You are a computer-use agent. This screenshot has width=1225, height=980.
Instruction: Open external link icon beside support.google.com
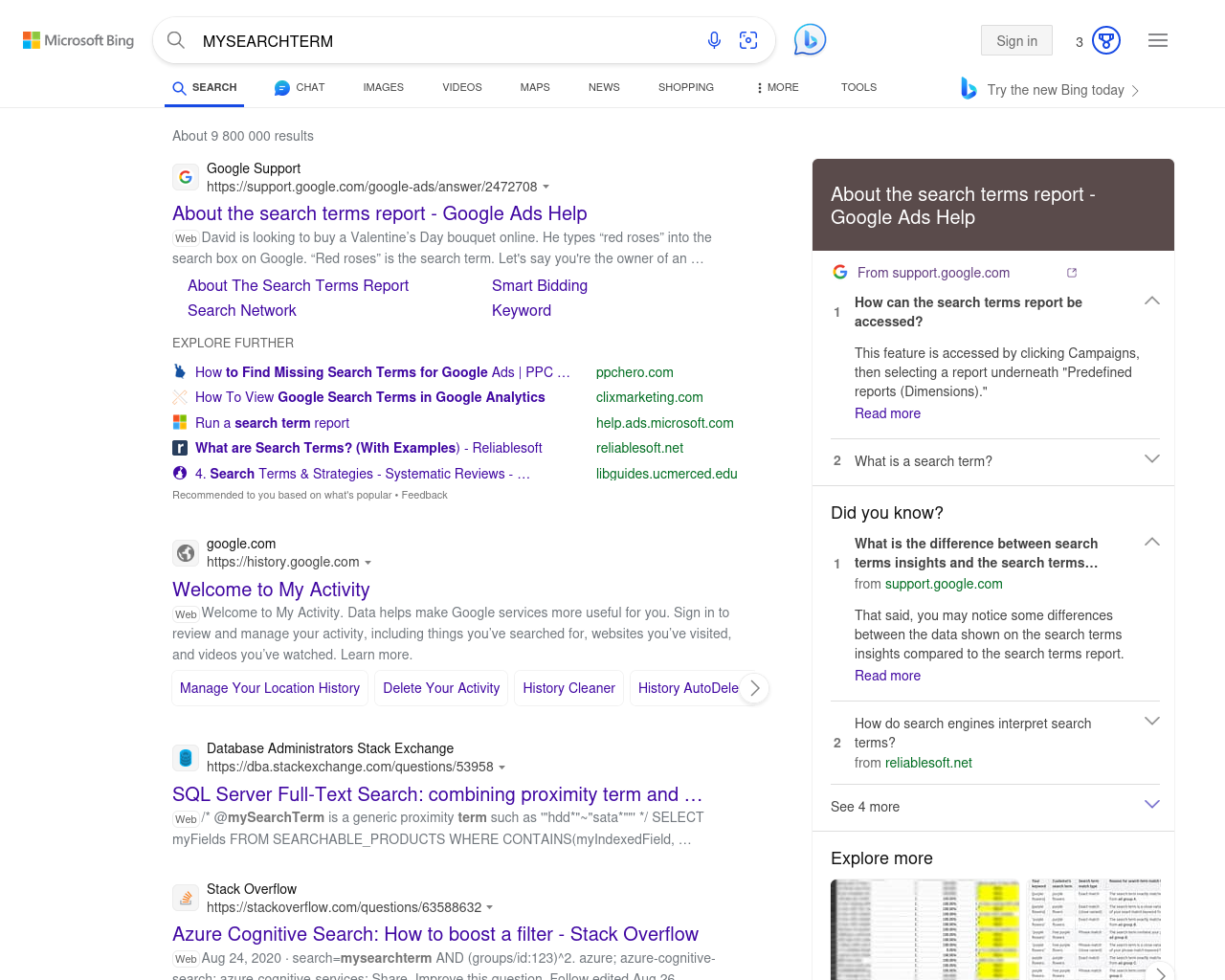coord(1072,273)
